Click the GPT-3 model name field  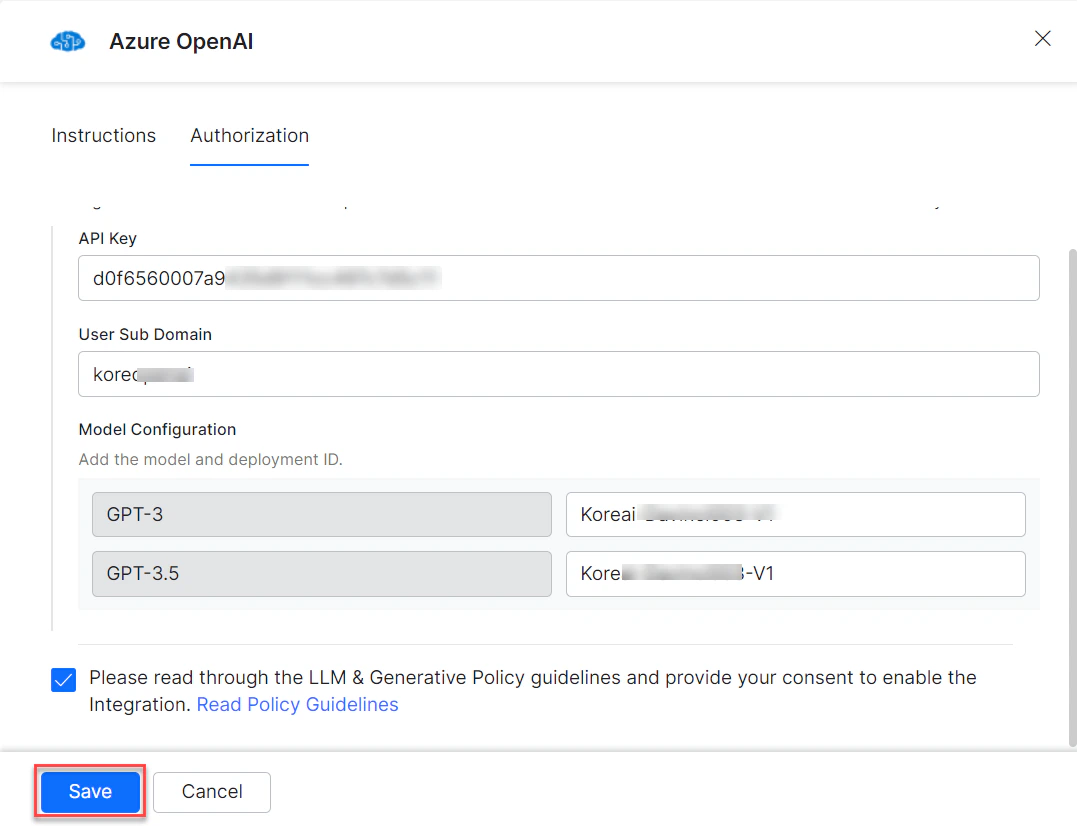point(321,514)
